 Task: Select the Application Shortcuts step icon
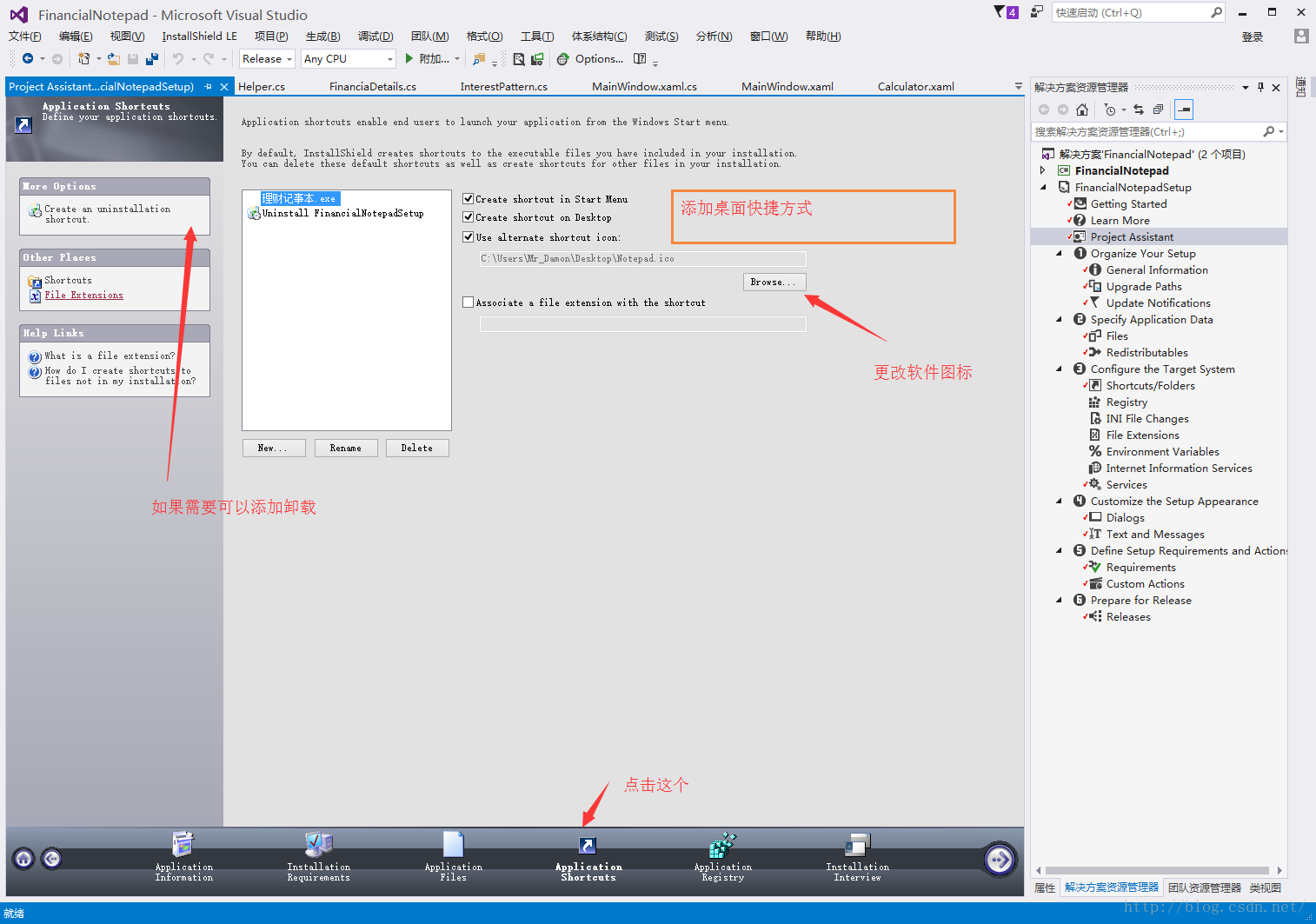click(588, 845)
